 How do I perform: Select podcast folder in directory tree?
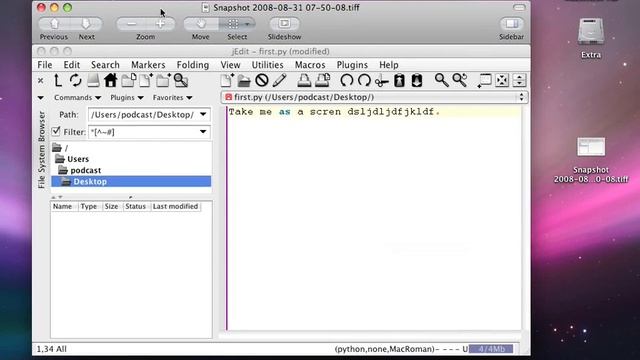click(80, 170)
